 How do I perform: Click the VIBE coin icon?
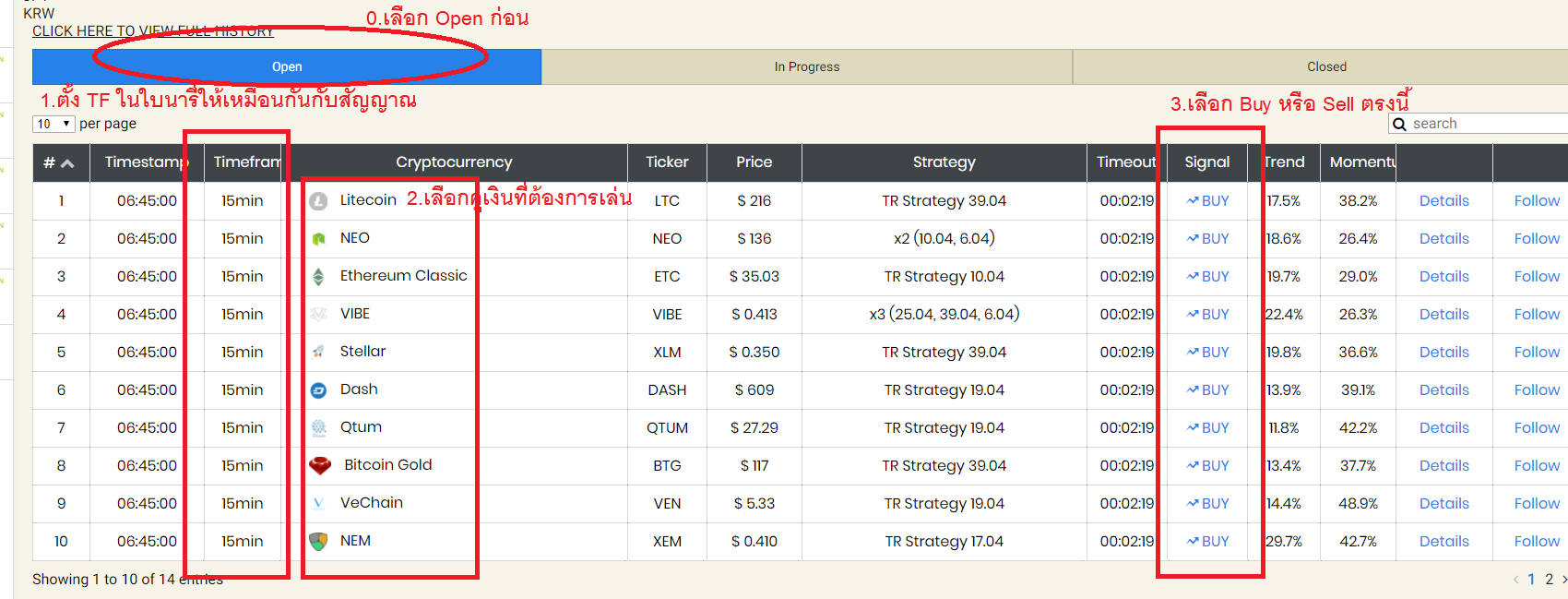(318, 315)
